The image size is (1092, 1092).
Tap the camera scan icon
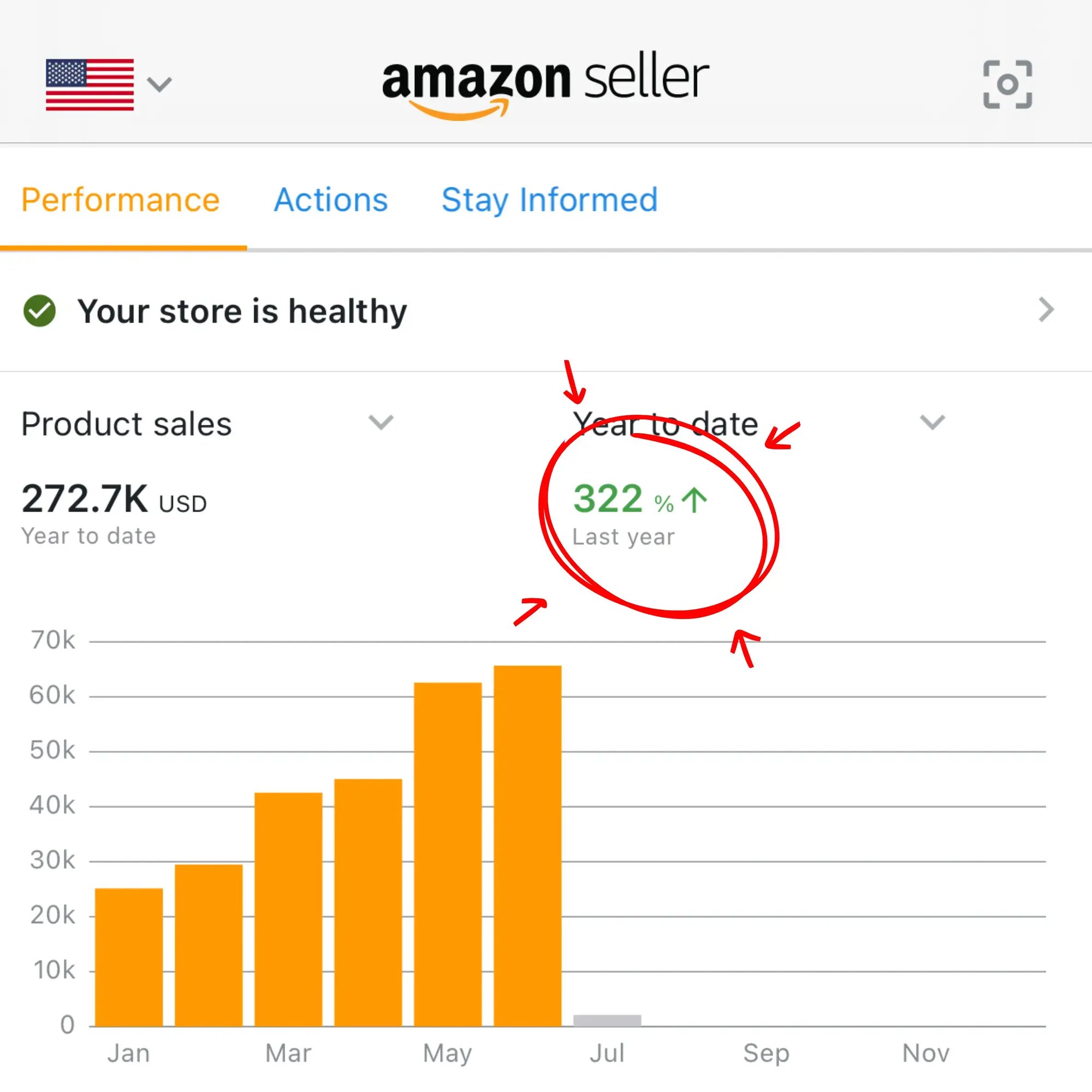click(1007, 84)
